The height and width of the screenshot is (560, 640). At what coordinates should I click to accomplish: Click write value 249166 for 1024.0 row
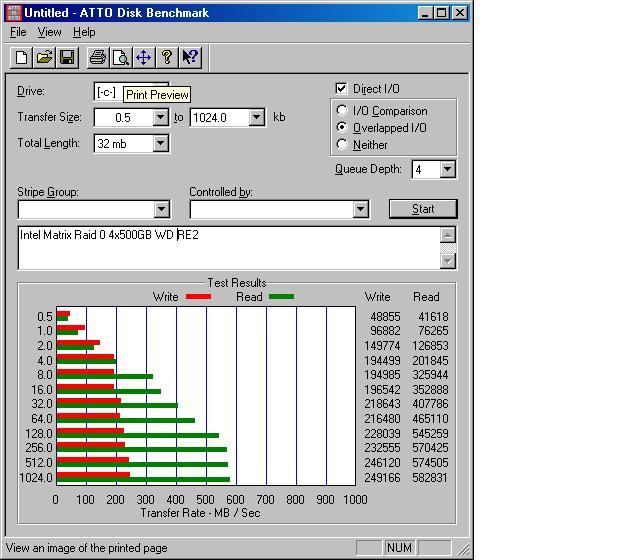[x=382, y=478]
